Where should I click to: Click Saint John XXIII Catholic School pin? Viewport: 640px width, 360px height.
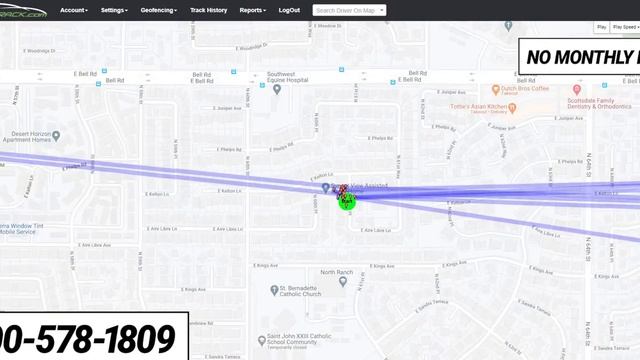pos(262,340)
